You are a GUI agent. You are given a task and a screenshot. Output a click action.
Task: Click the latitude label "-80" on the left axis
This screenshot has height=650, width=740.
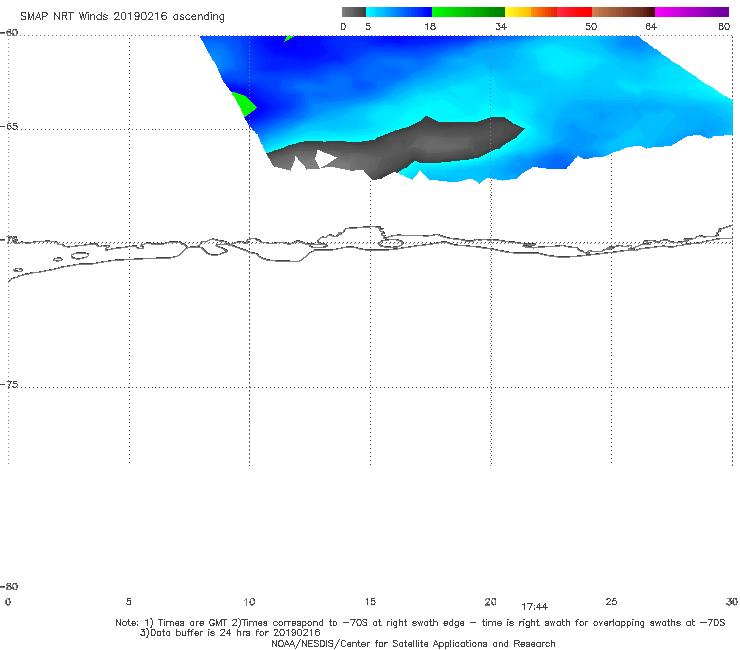pyautogui.click(x=10, y=586)
